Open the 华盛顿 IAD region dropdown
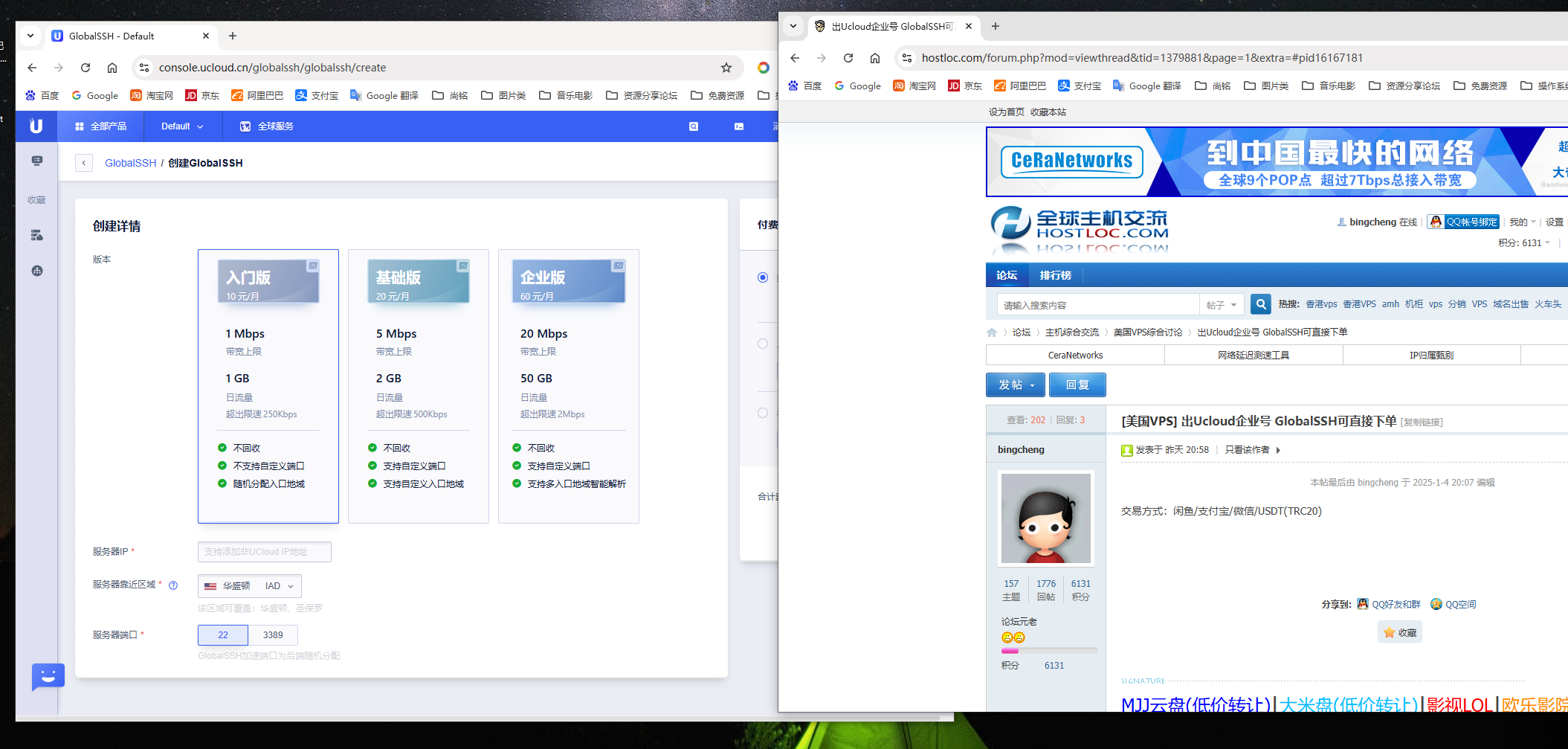 coord(250,586)
